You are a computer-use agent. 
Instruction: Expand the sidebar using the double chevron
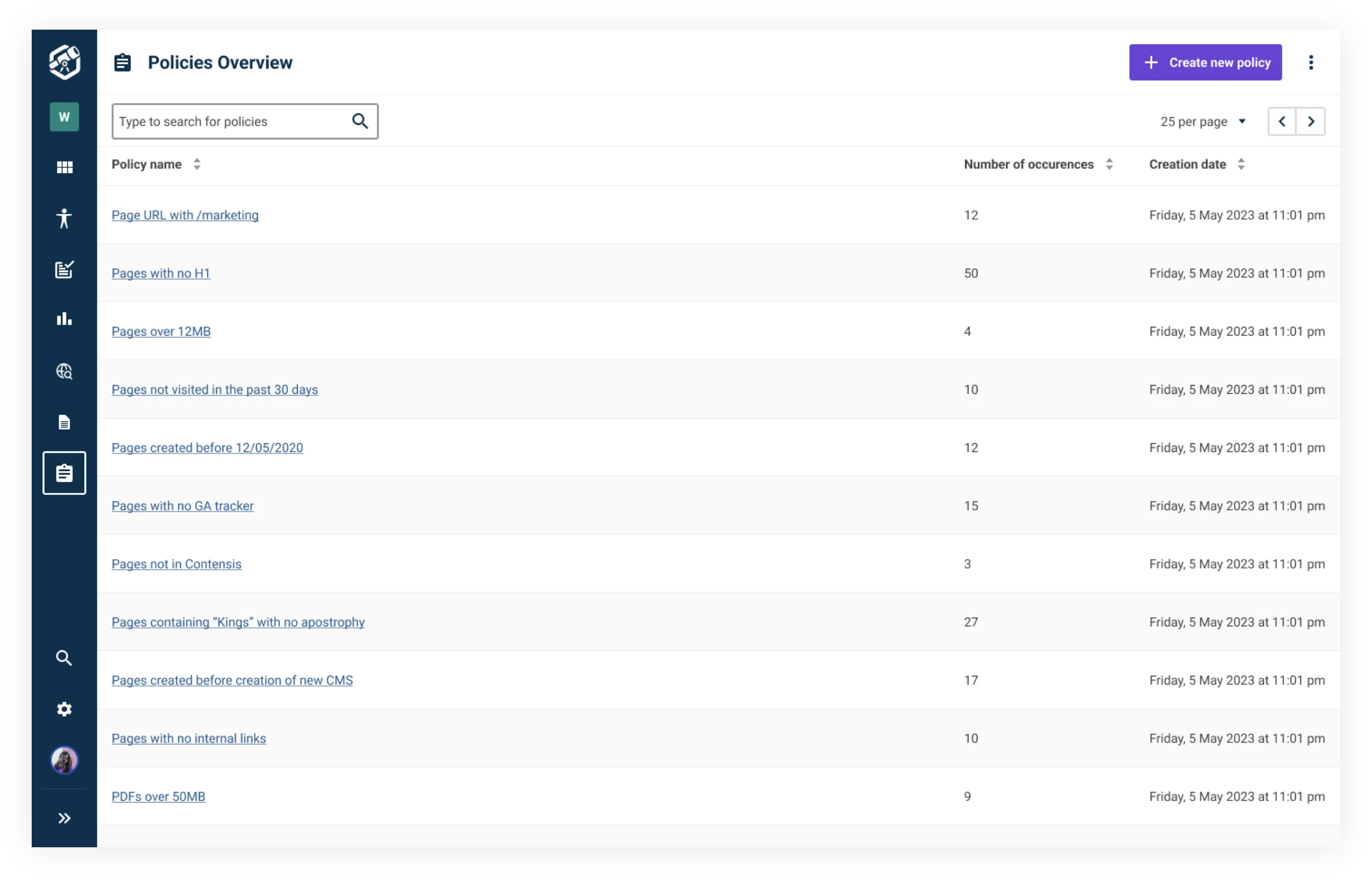64,818
